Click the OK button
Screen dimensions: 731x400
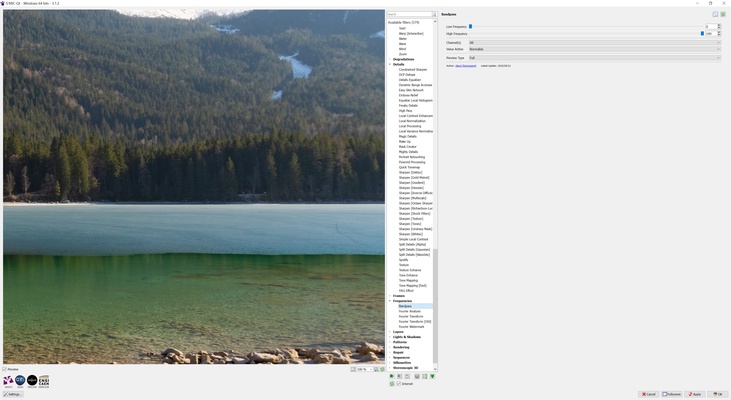717,394
